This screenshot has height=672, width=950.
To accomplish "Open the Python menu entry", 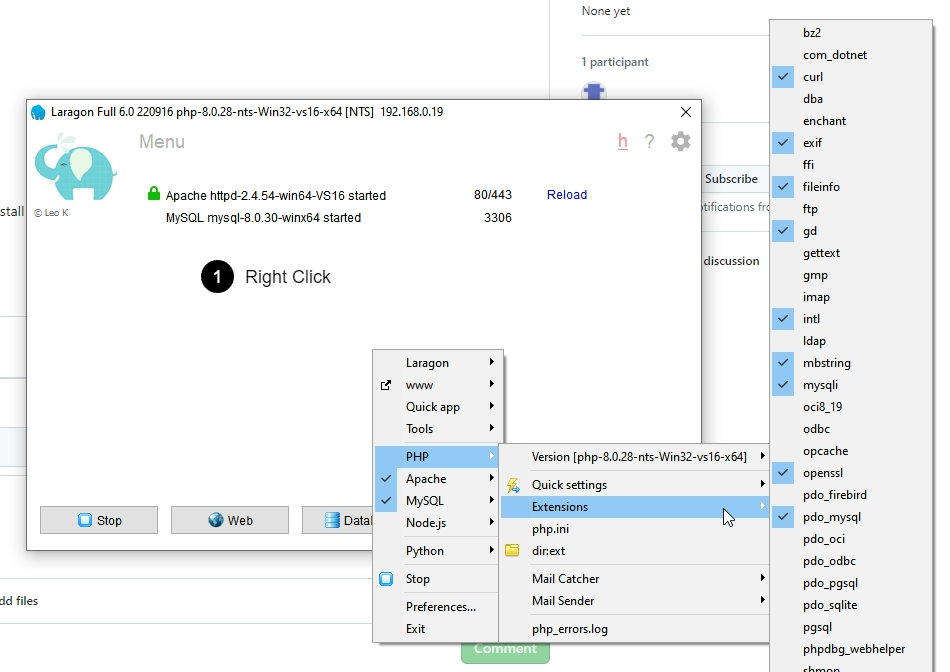I will pos(438,551).
